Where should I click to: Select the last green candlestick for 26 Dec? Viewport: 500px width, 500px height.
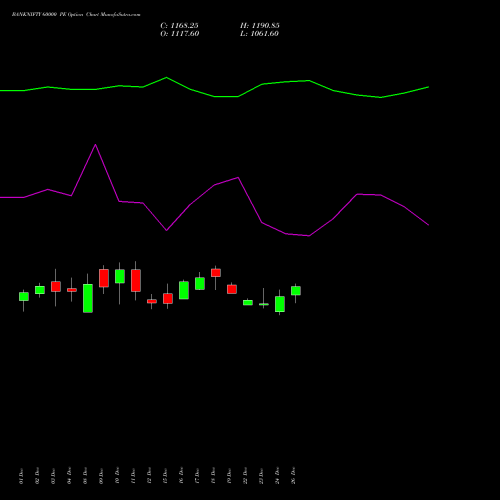pyautogui.click(x=296, y=291)
